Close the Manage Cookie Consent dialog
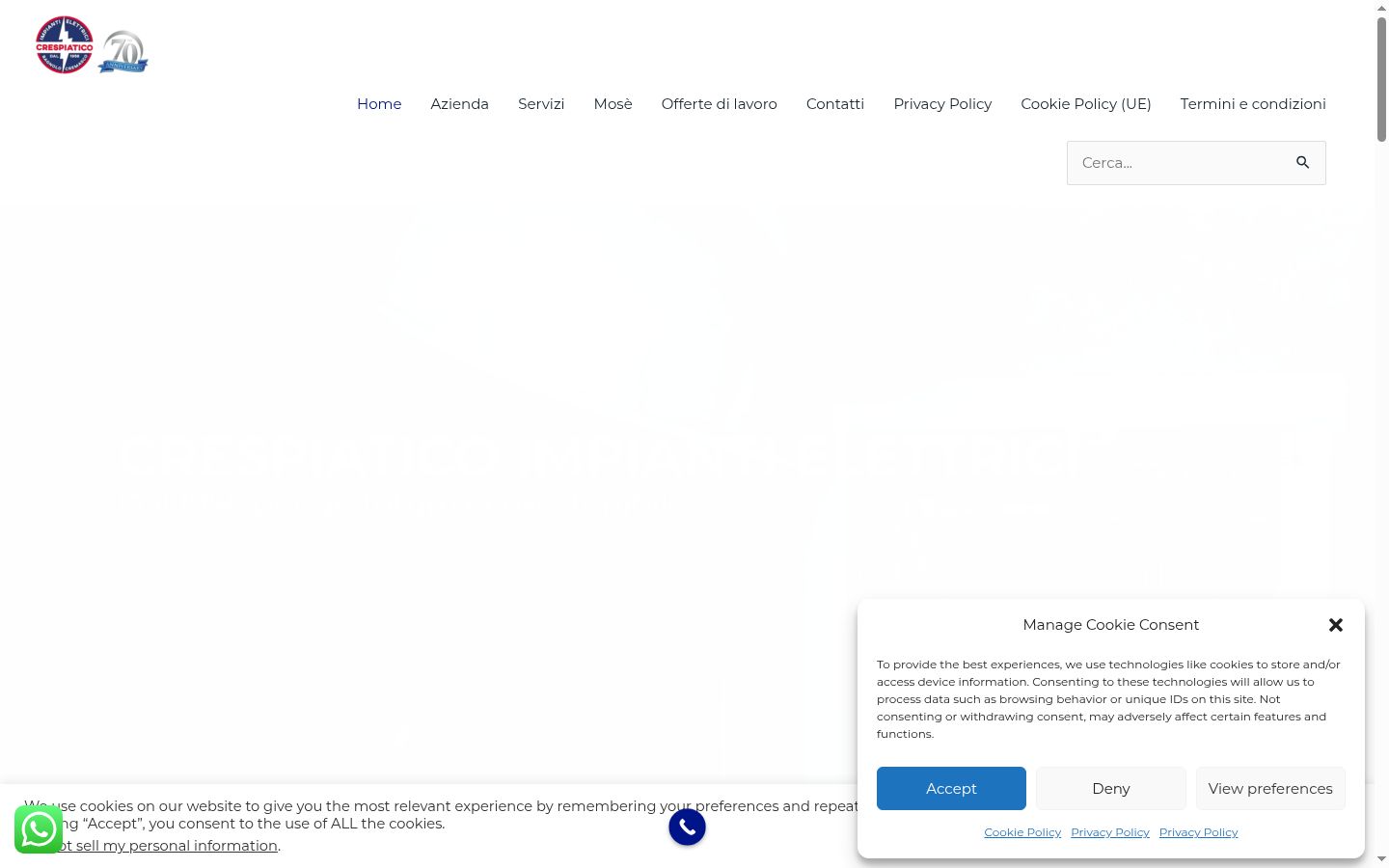This screenshot has height=868, width=1389. 1336,625
